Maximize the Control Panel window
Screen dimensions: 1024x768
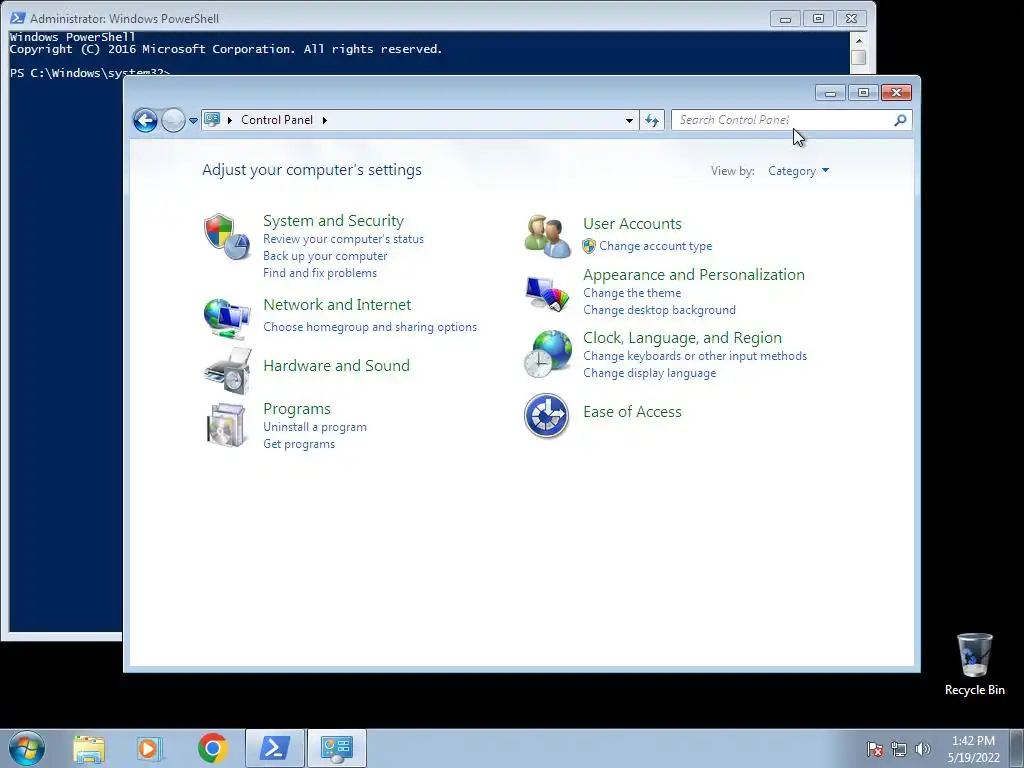point(863,93)
